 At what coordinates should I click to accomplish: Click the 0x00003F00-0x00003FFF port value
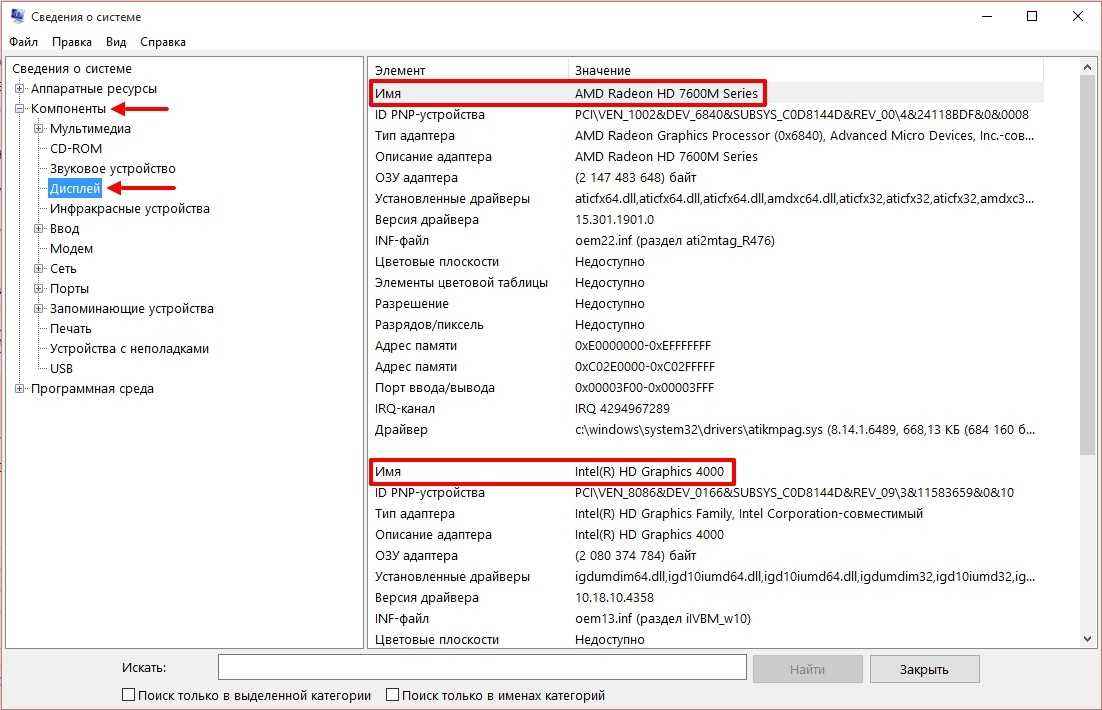[x=644, y=387]
